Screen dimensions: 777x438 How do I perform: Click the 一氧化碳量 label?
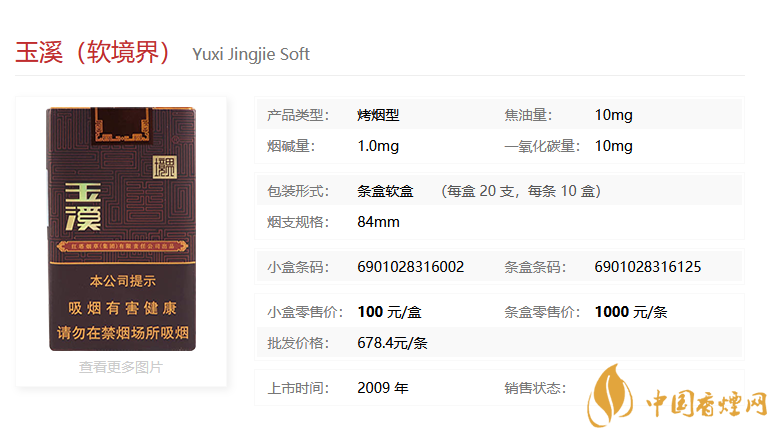tap(542, 146)
